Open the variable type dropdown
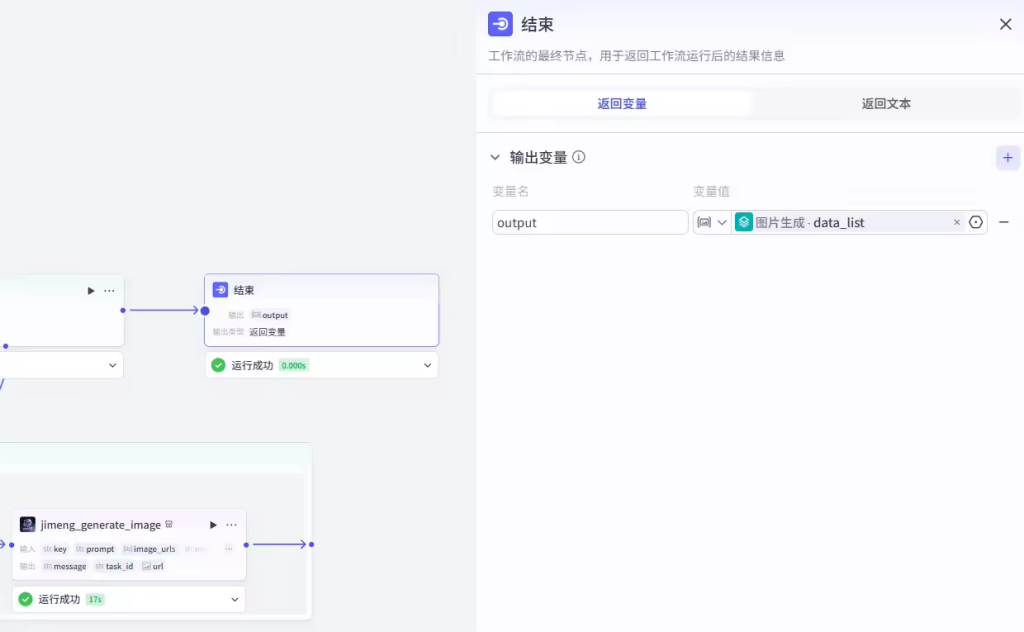1024x632 pixels. (712, 222)
